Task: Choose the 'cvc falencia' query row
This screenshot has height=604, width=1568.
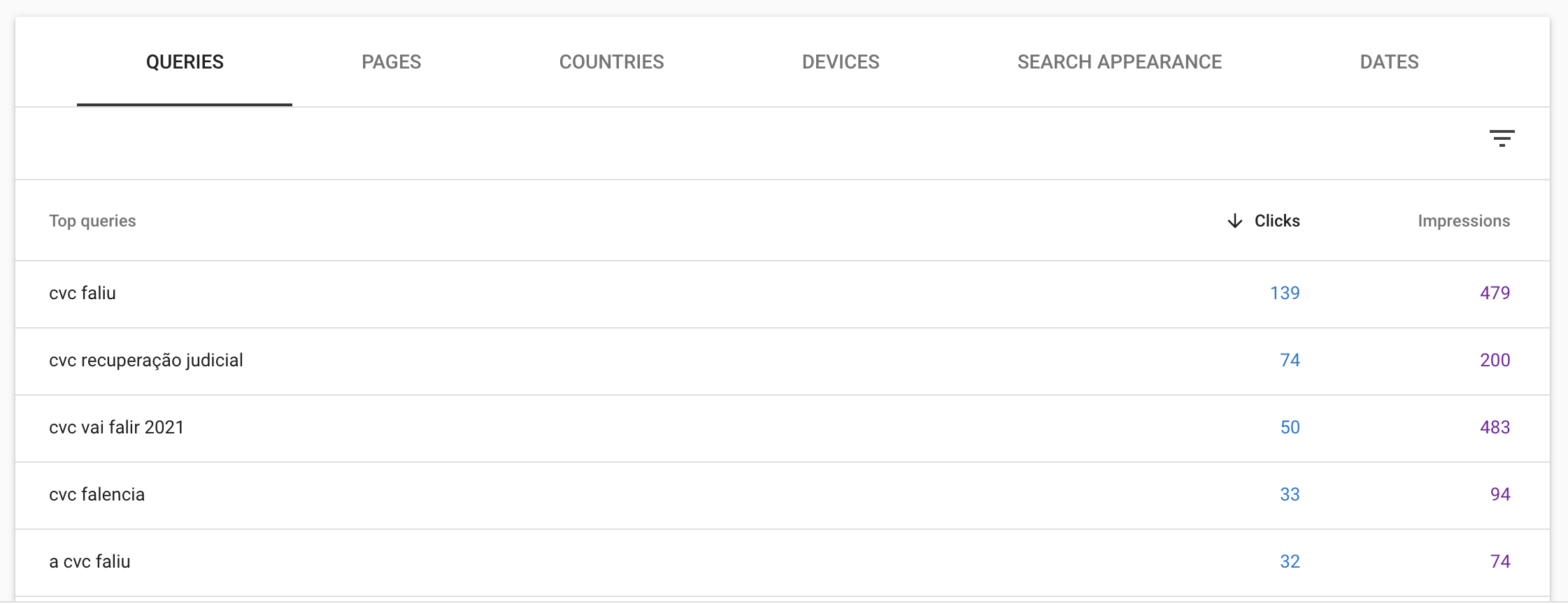Action: pyautogui.click(x=783, y=496)
